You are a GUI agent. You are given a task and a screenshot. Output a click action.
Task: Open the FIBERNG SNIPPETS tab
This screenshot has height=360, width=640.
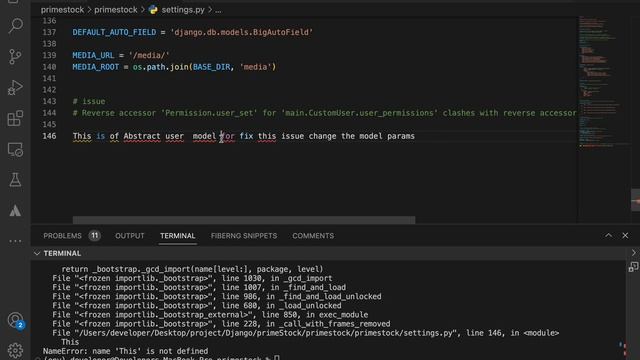[244, 236]
